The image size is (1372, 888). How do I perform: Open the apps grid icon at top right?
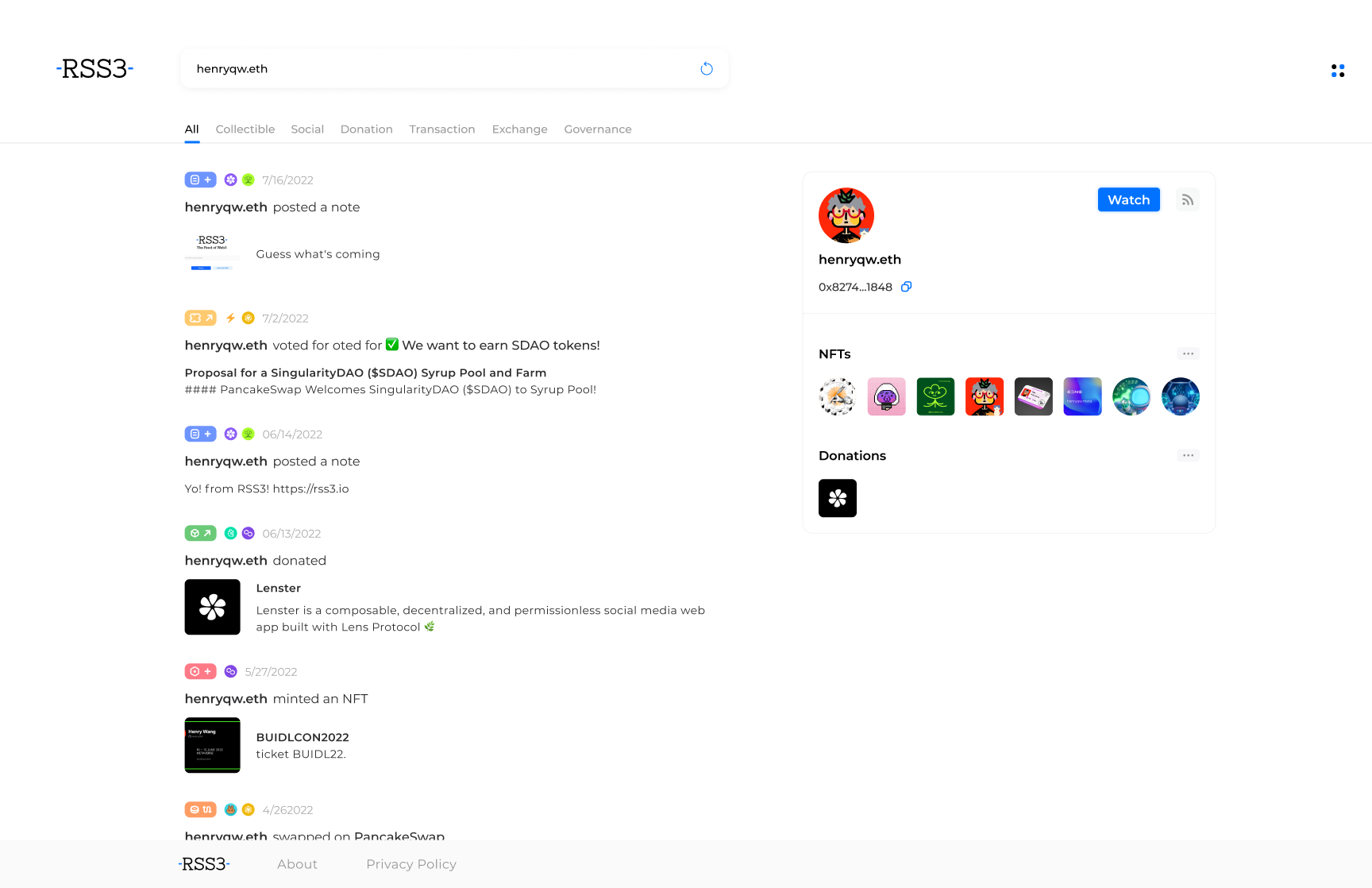click(x=1338, y=70)
